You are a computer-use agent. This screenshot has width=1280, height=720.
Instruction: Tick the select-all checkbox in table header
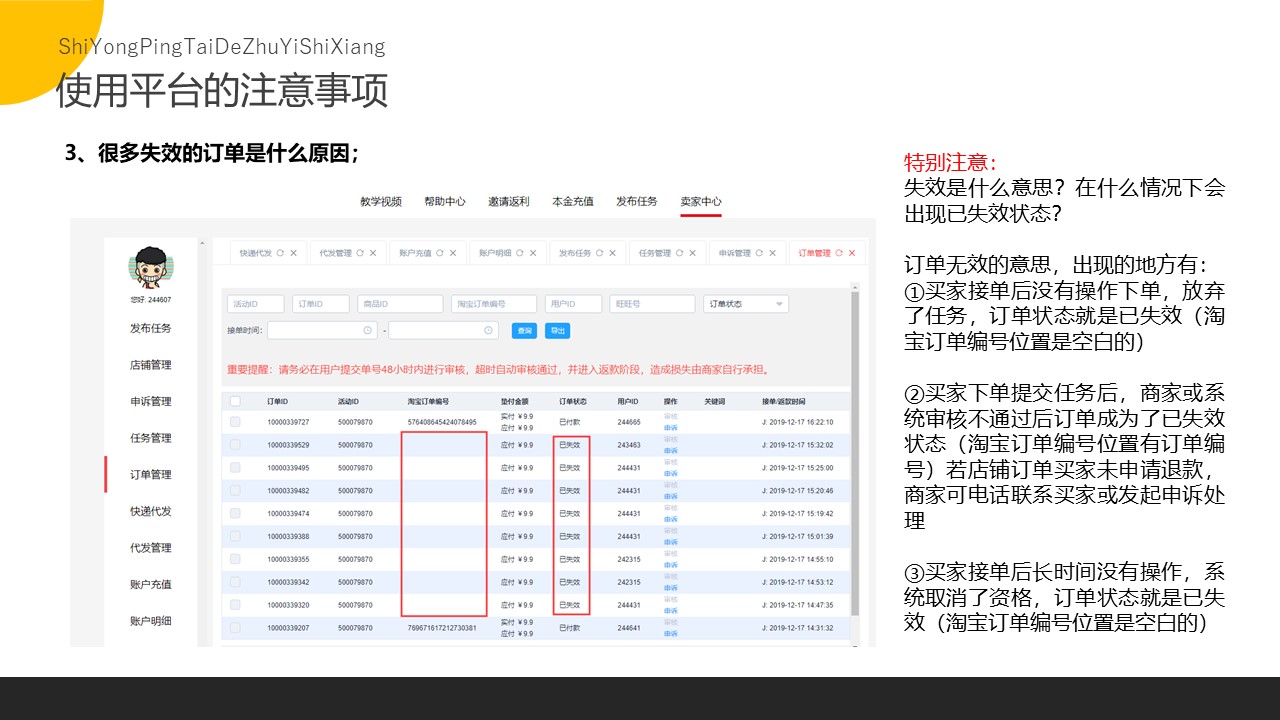(x=235, y=401)
